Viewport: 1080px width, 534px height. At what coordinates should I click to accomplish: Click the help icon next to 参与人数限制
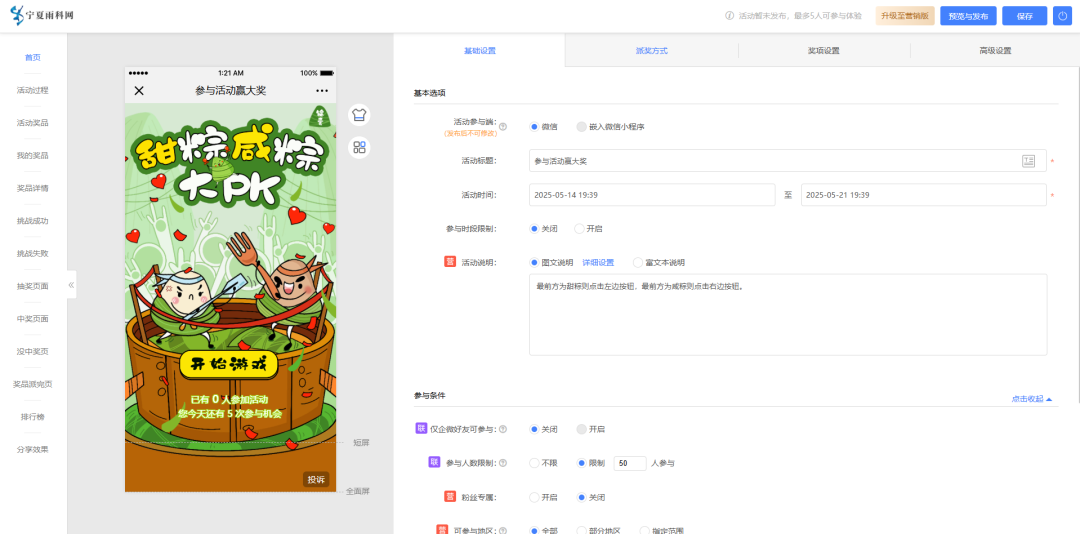pos(503,463)
